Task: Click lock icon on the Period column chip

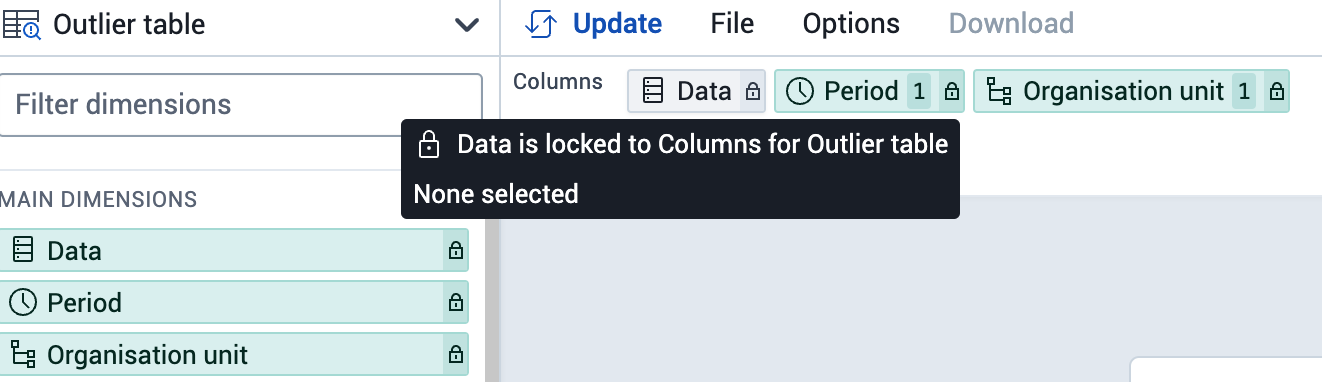Action: (952, 92)
